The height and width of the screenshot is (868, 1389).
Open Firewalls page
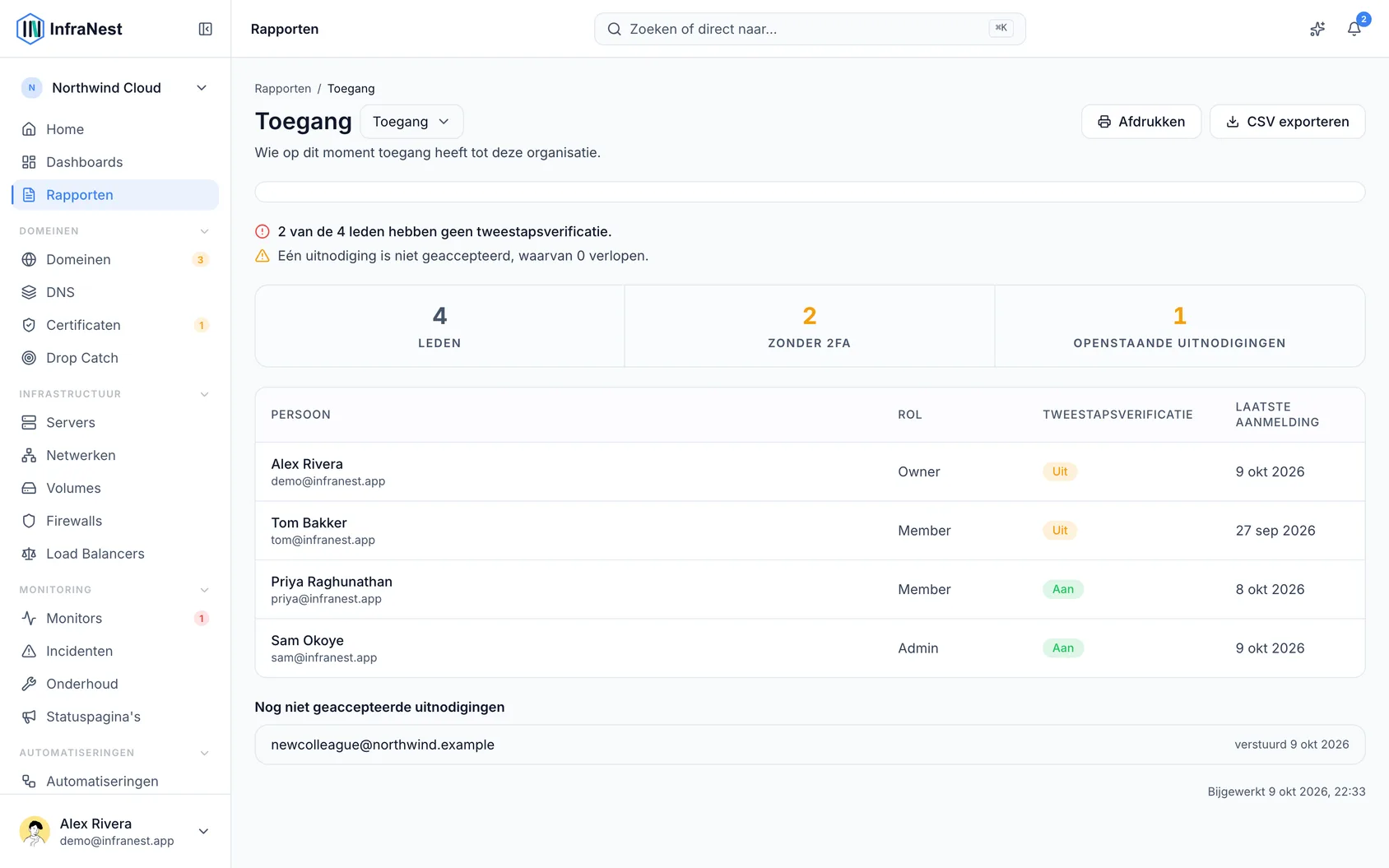115,521
